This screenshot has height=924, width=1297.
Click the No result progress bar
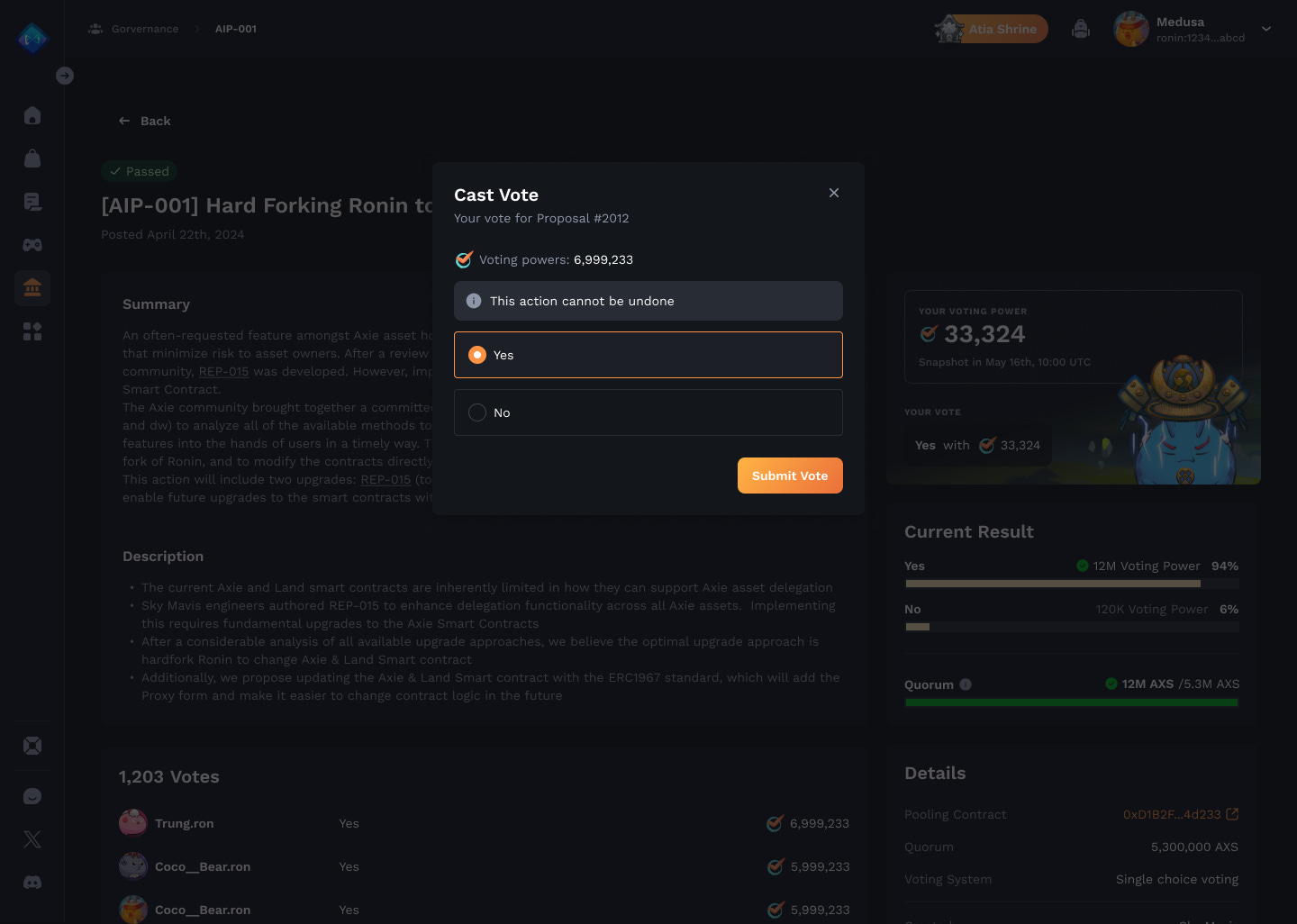click(x=1072, y=627)
